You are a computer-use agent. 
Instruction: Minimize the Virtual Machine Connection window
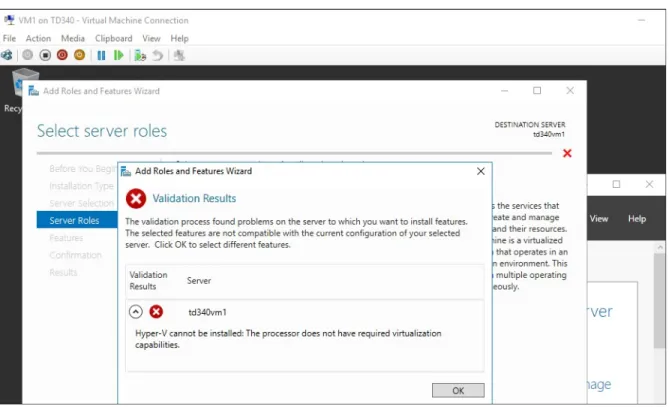[x=641, y=20]
